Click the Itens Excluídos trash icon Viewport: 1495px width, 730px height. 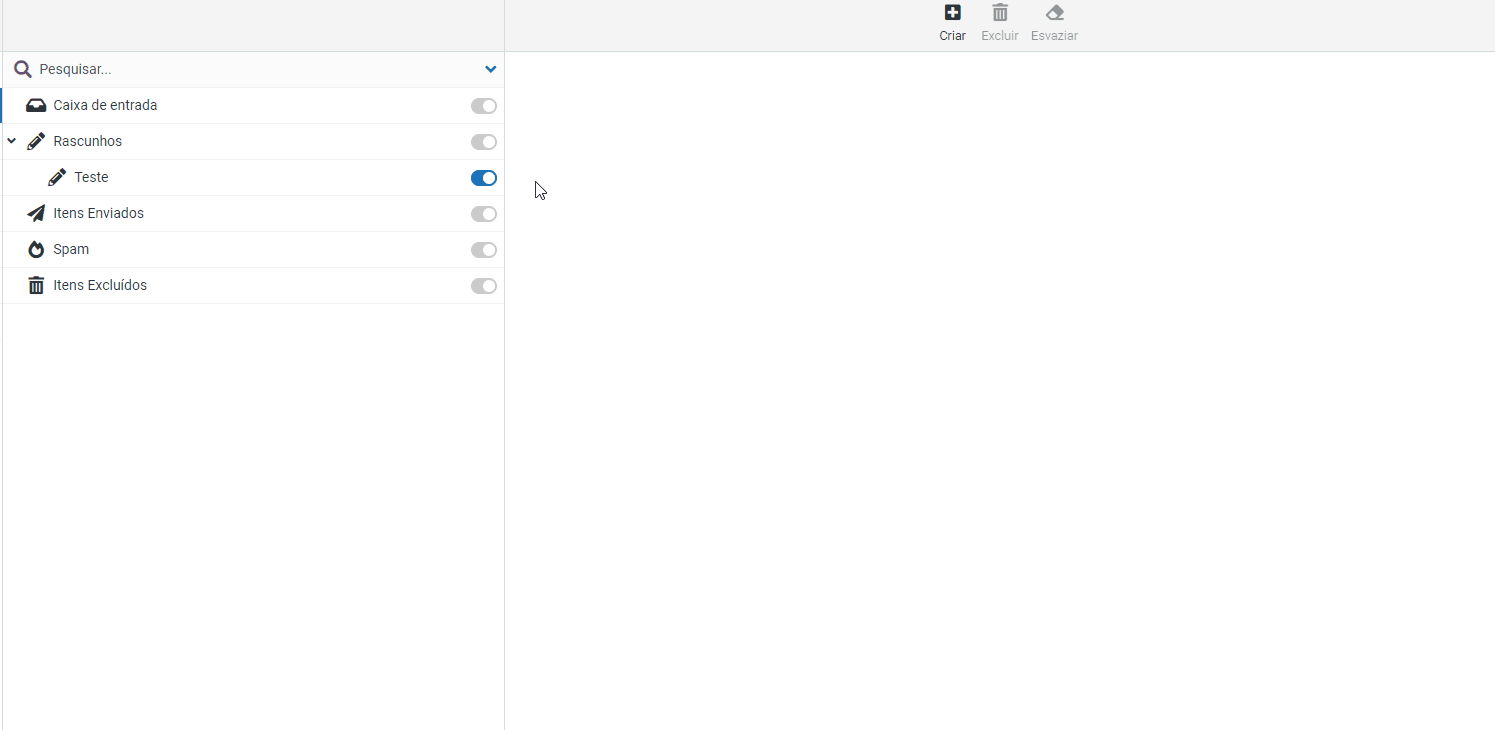coord(36,286)
